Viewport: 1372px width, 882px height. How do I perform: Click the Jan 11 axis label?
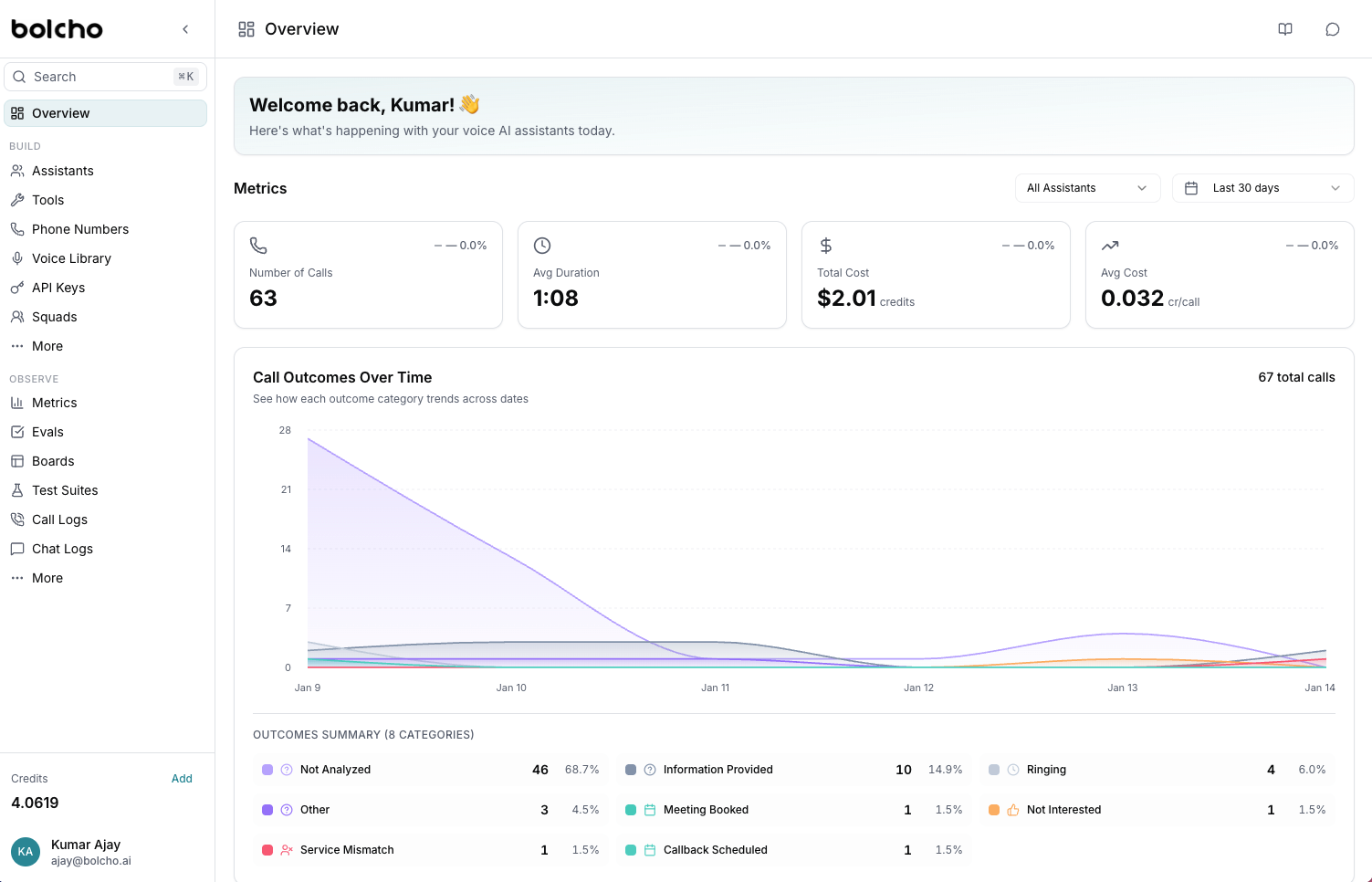(x=716, y=688)
